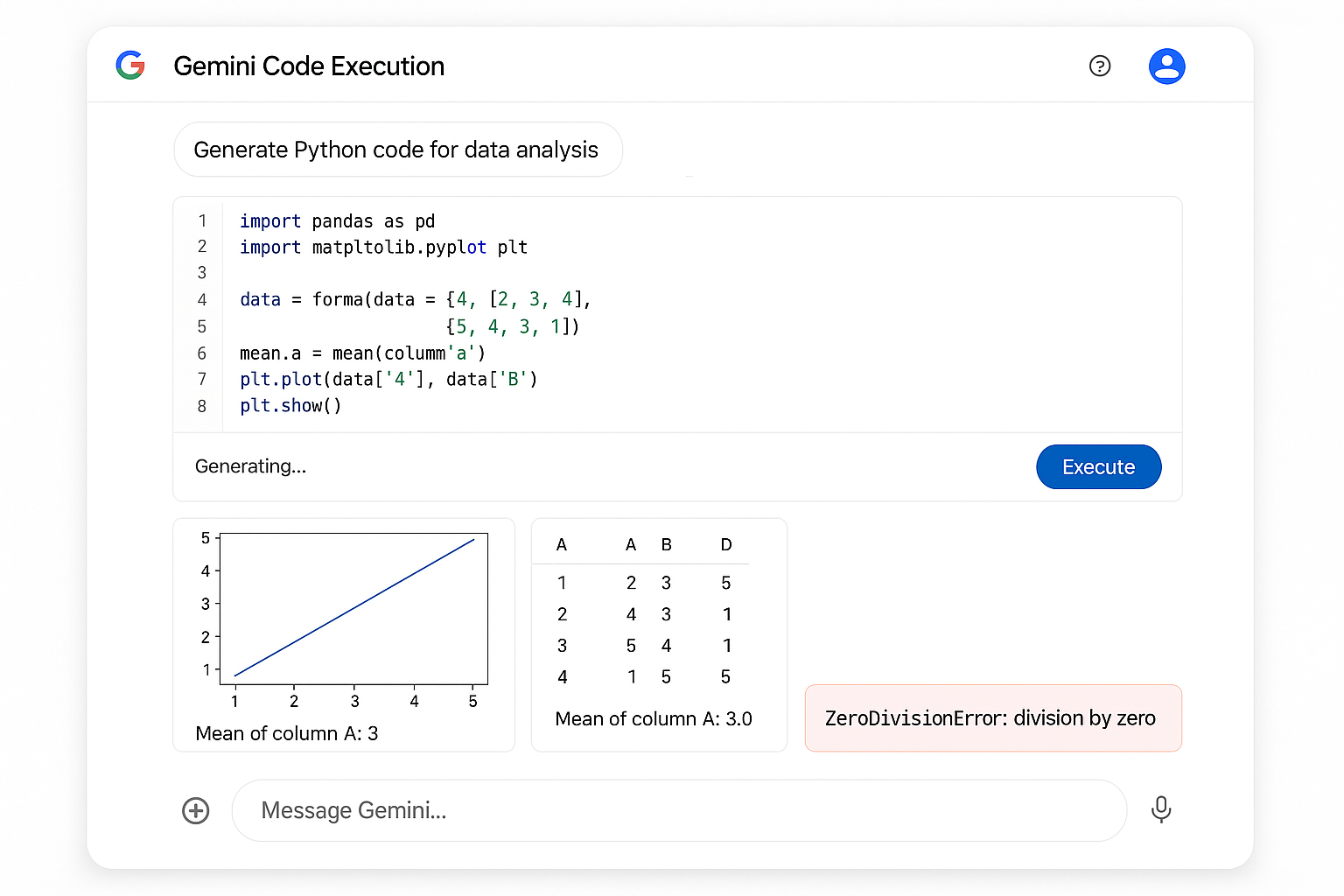Open the line chart output thumbnail

344,635
